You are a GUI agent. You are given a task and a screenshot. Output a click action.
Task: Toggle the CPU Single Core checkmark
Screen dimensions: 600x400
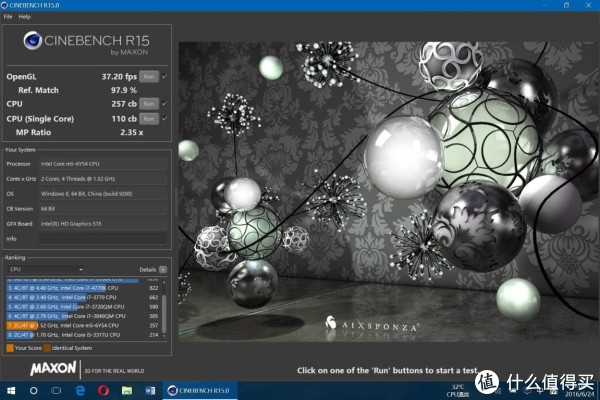(165, 119)
